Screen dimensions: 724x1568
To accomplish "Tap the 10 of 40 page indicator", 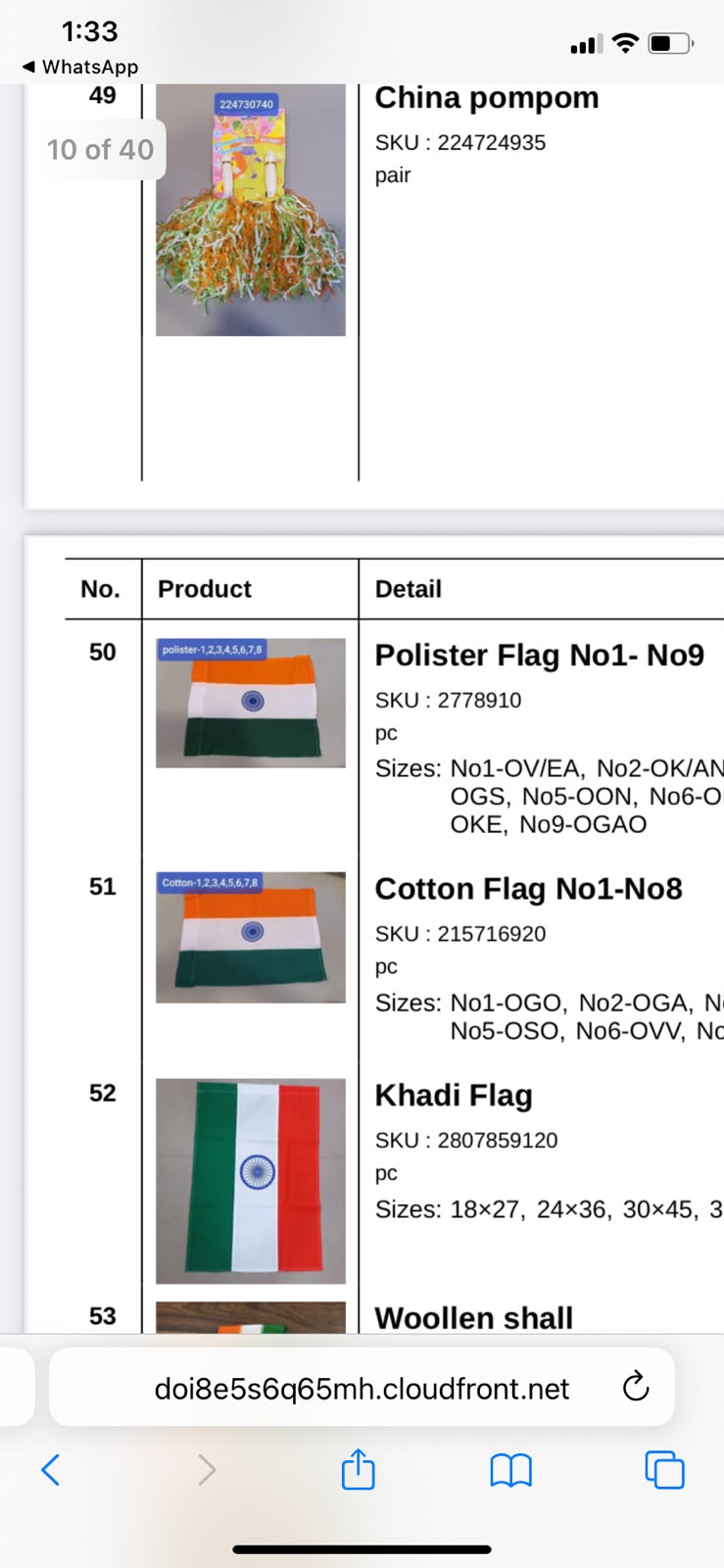I will (100, 149).
